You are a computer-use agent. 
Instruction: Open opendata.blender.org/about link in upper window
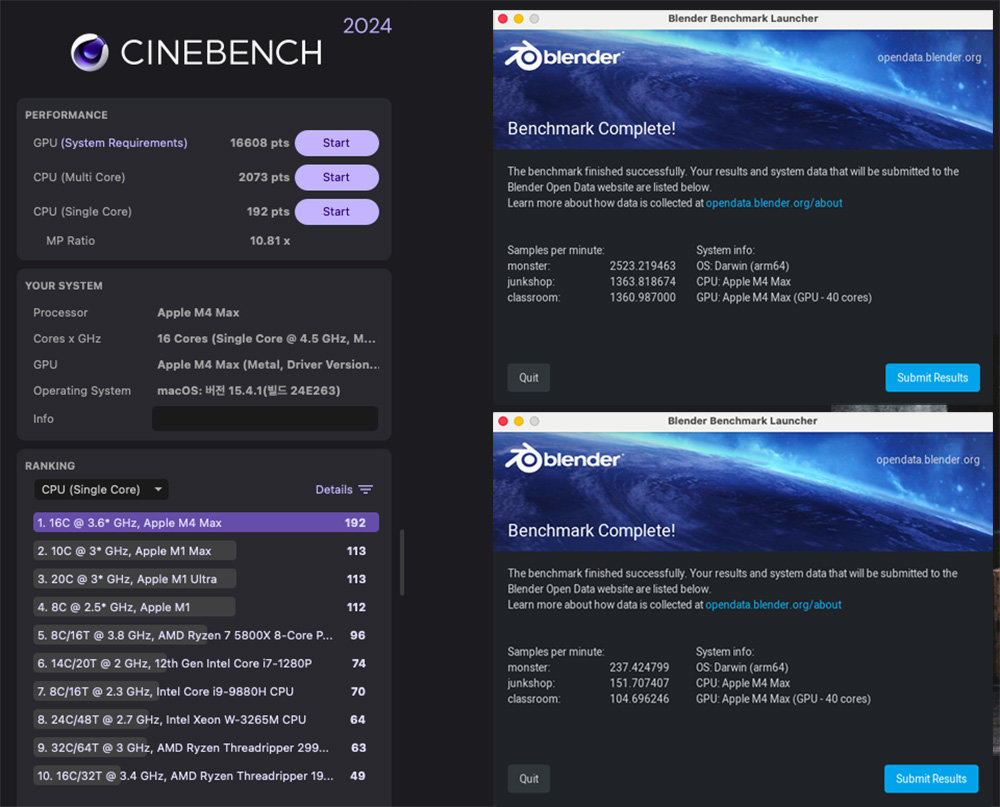point(774,203)
